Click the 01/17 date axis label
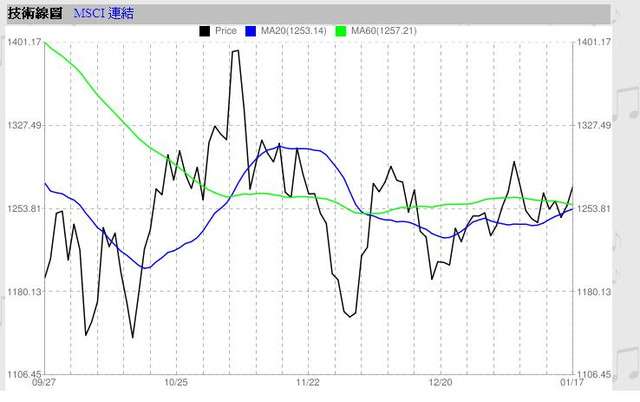Viewport: 640px width, 402px height. [572, 382]
